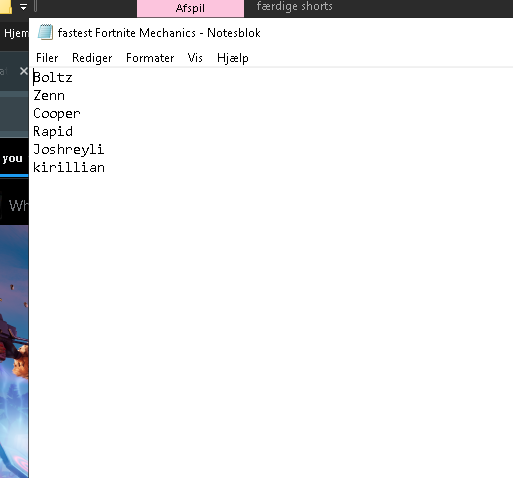The width and height of the screenshot is (513, 478).
Task: Click the 'fastest Fortnite Mechanics - Notesblok' title
Action: click(159, 33)
